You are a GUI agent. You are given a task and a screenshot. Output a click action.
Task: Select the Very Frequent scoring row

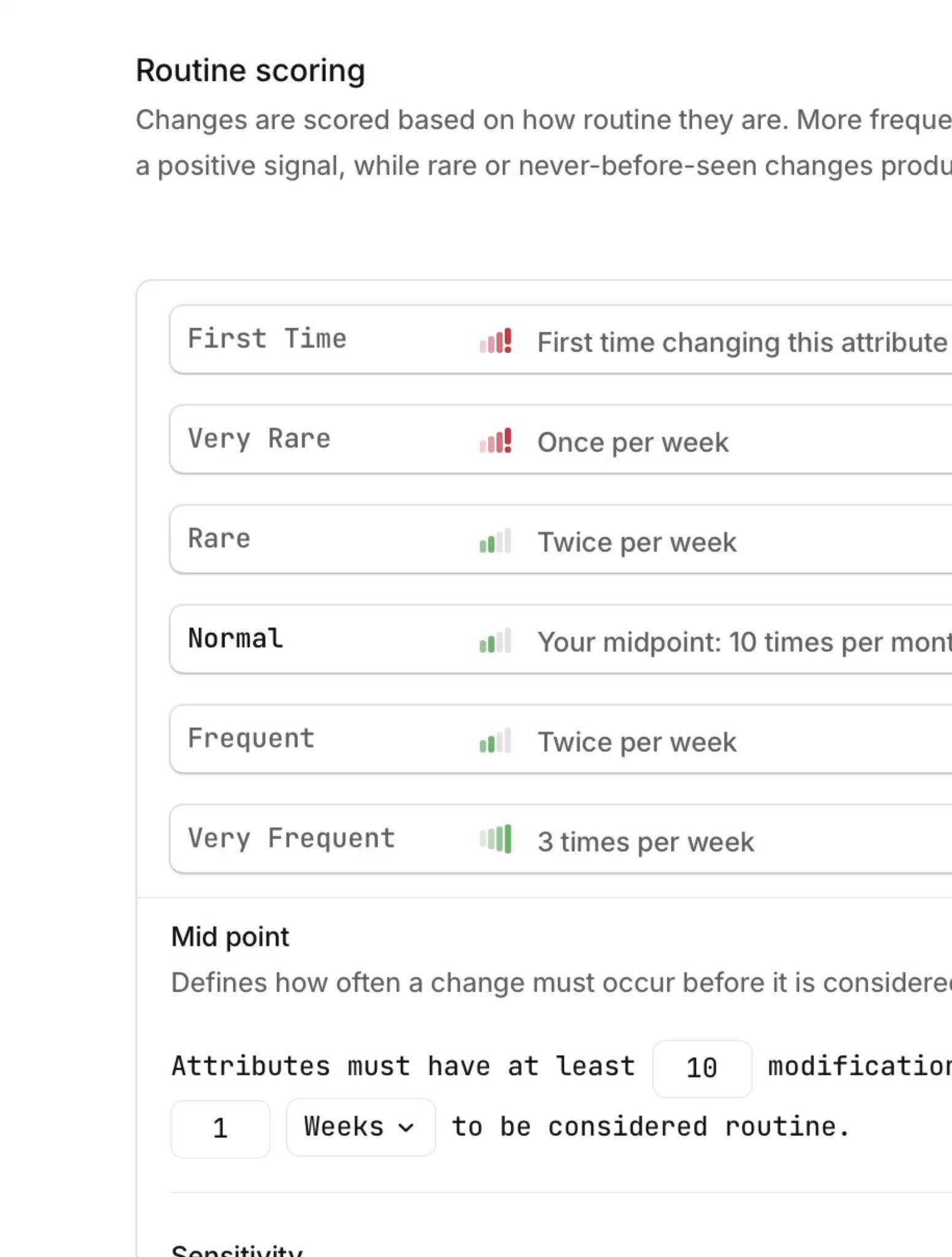pyautogui.click(x=291, y=838)
